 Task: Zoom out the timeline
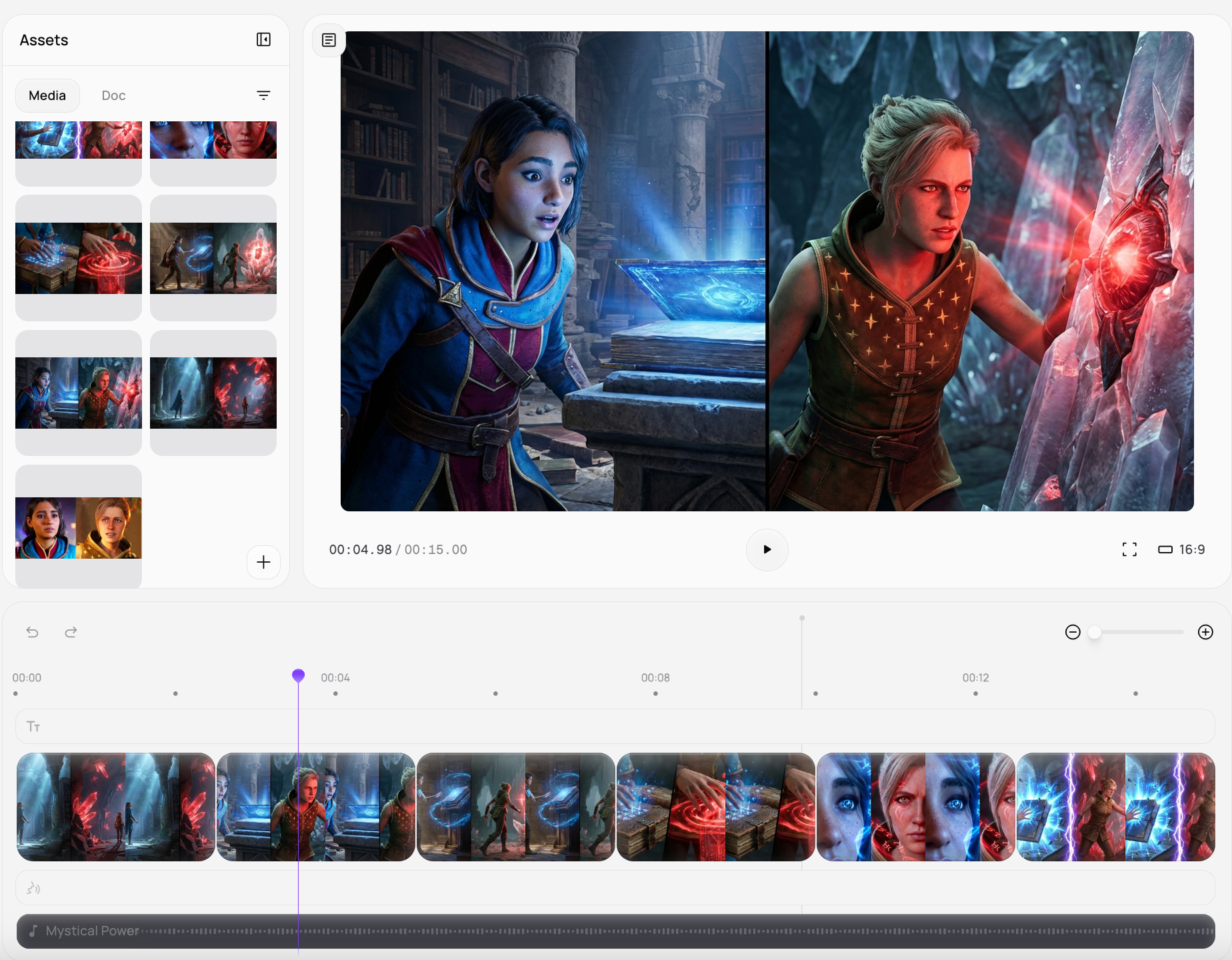click(x=1073, y=632)
